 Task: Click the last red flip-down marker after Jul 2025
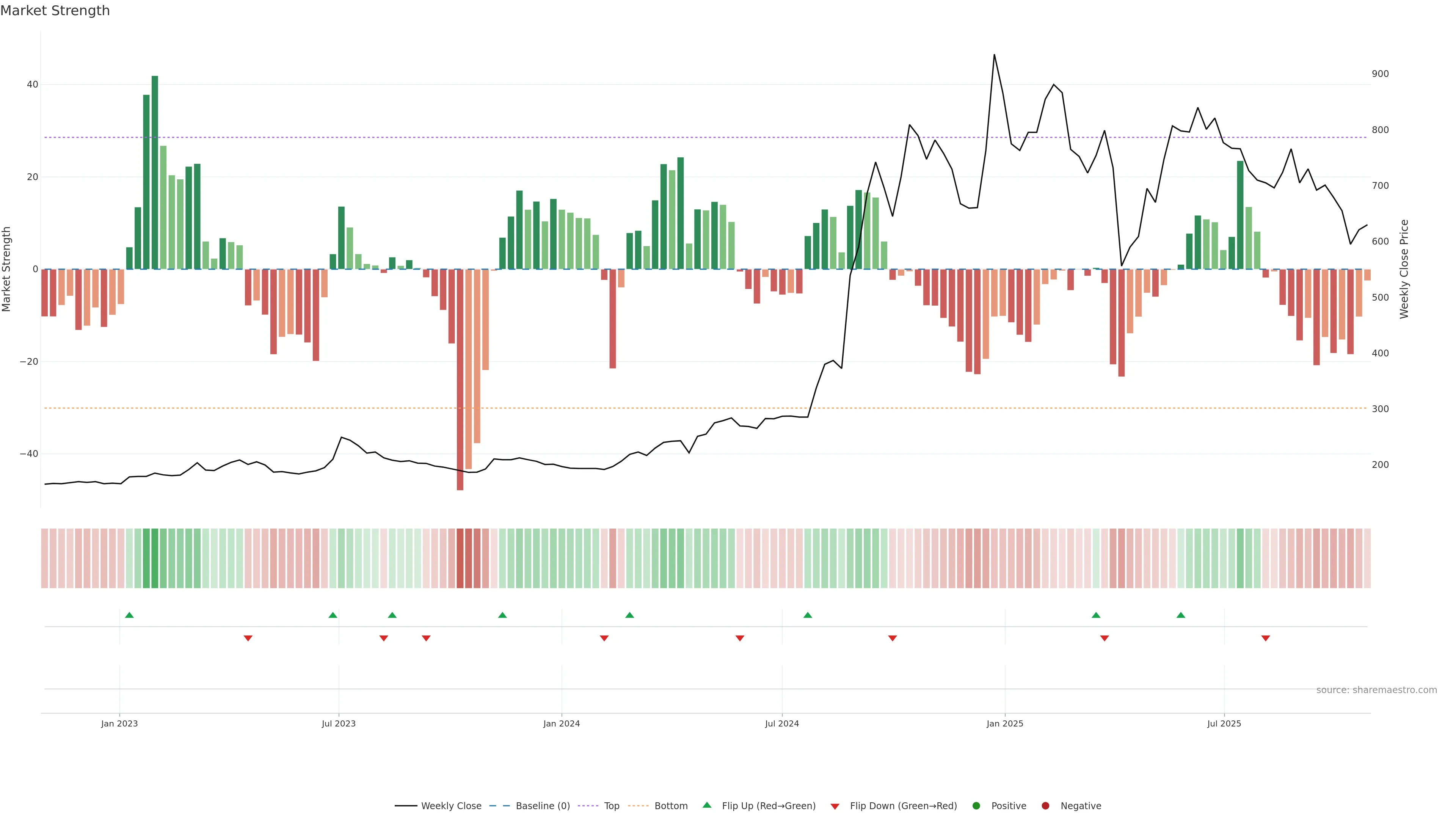1266,638
